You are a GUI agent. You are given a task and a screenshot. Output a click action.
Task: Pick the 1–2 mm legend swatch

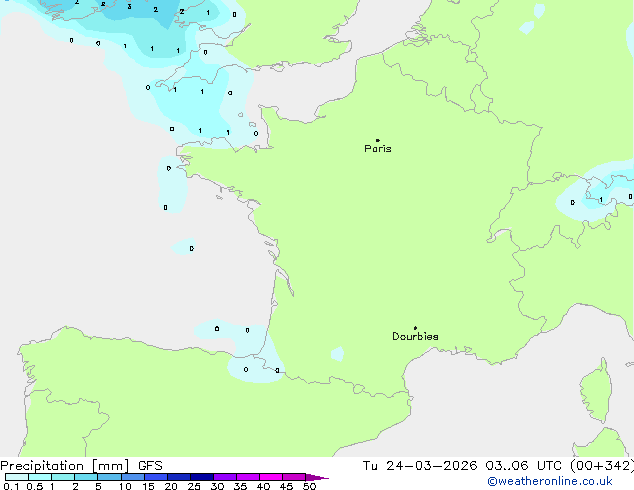pyautogui.click(x=63, y=477)
